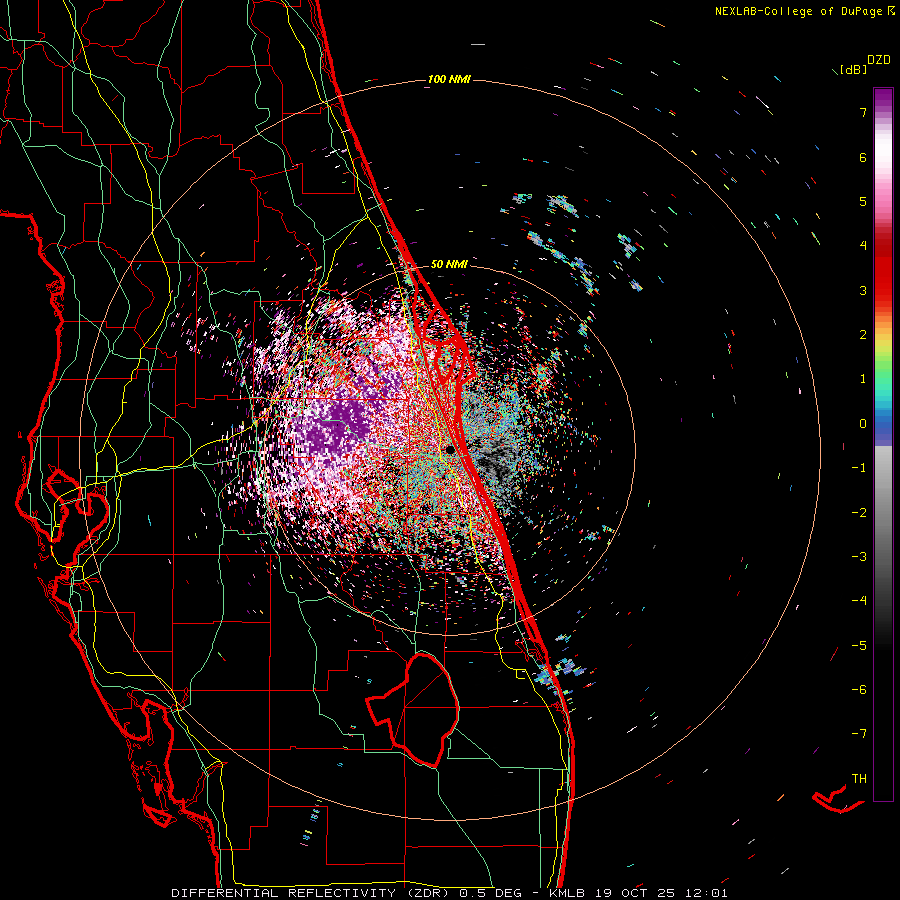The image size is (900, 900).
Task: Click the -5 tick label on the color scale
Action: click(x=859, y=646)
